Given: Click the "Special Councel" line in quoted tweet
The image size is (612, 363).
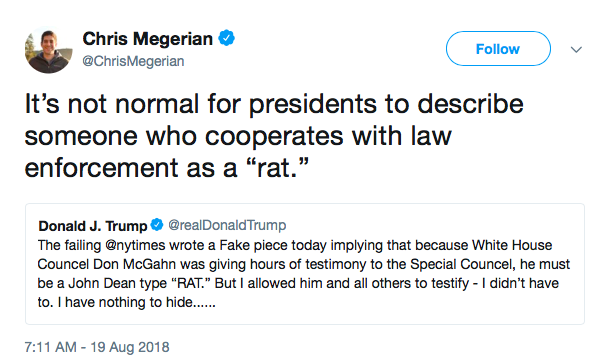Looking at the screenshot, I should click(x=304, y=264).
